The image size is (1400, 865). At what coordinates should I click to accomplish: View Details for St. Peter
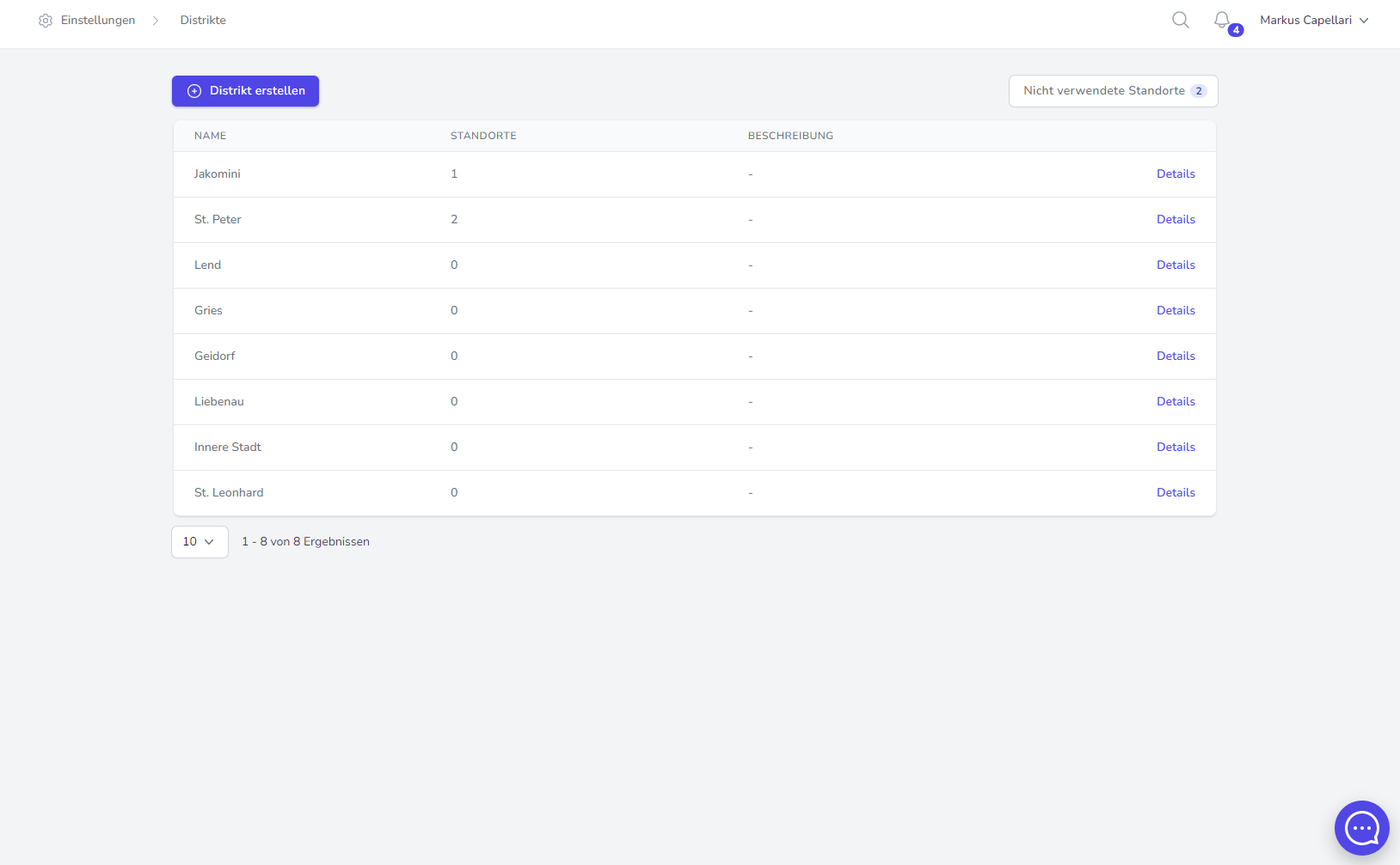1175,219
